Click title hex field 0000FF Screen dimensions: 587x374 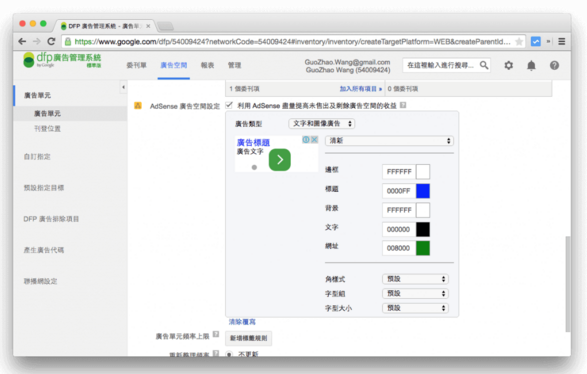coord(399,191)
